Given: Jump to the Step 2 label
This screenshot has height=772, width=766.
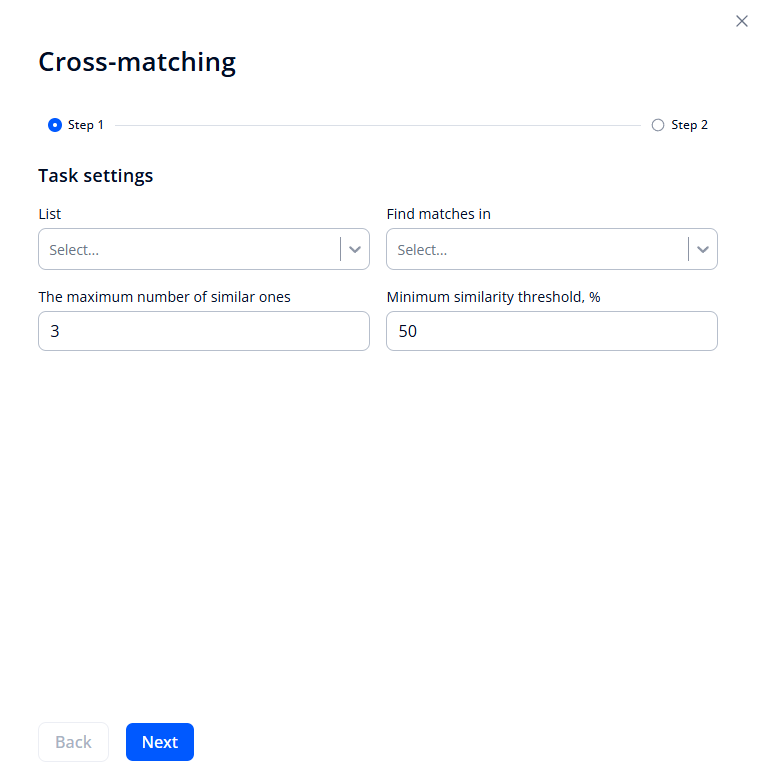Looking at the screenshot, I should tap(689, 125).
